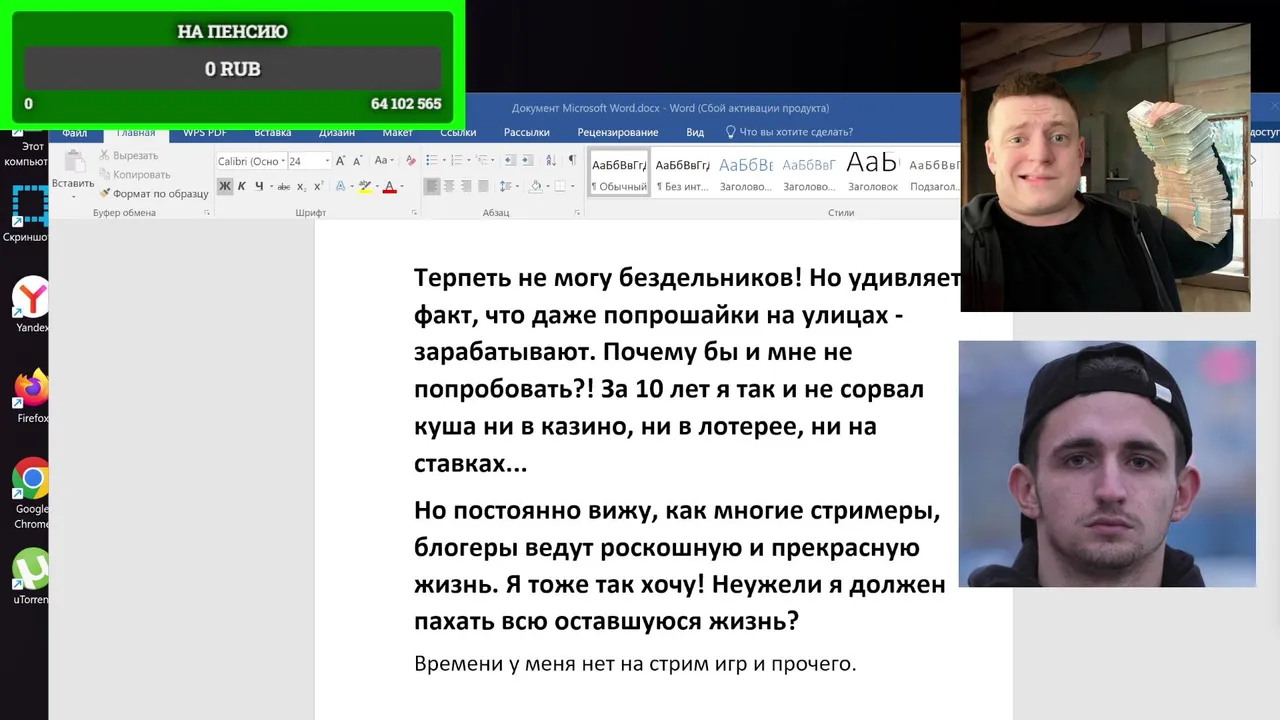This screenshot has height=720, width=1280.
Task: Toggle italic (К) formatting
Action: tap(242, 186)
